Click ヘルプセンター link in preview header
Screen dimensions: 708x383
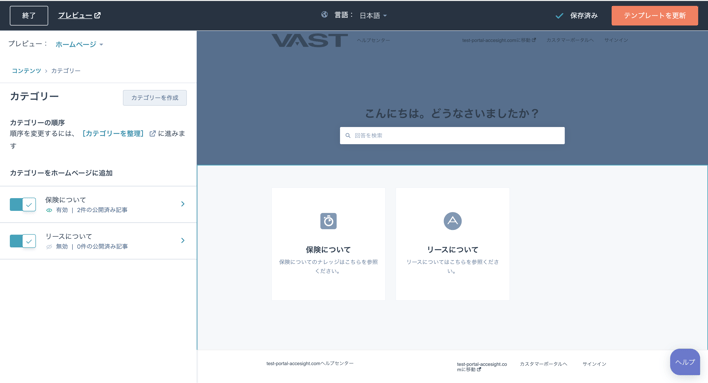click(x=373, y=40)
